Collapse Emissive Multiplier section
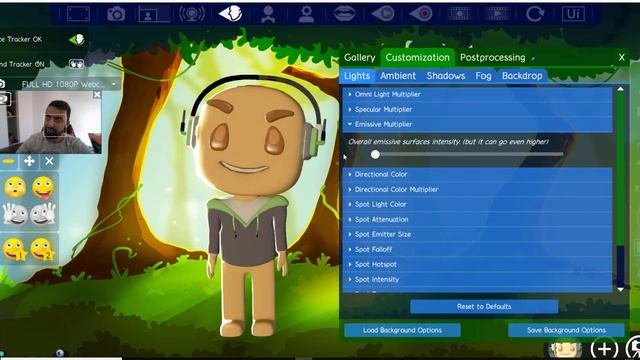The width and height of the screenshot is (640, 360). click(x=477, y=124)
